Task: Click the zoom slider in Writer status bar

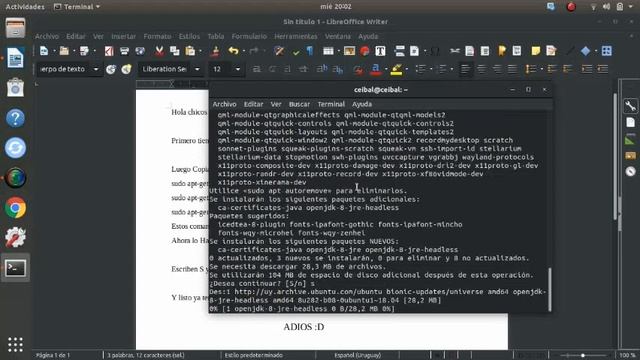Action: coord(582,356)
